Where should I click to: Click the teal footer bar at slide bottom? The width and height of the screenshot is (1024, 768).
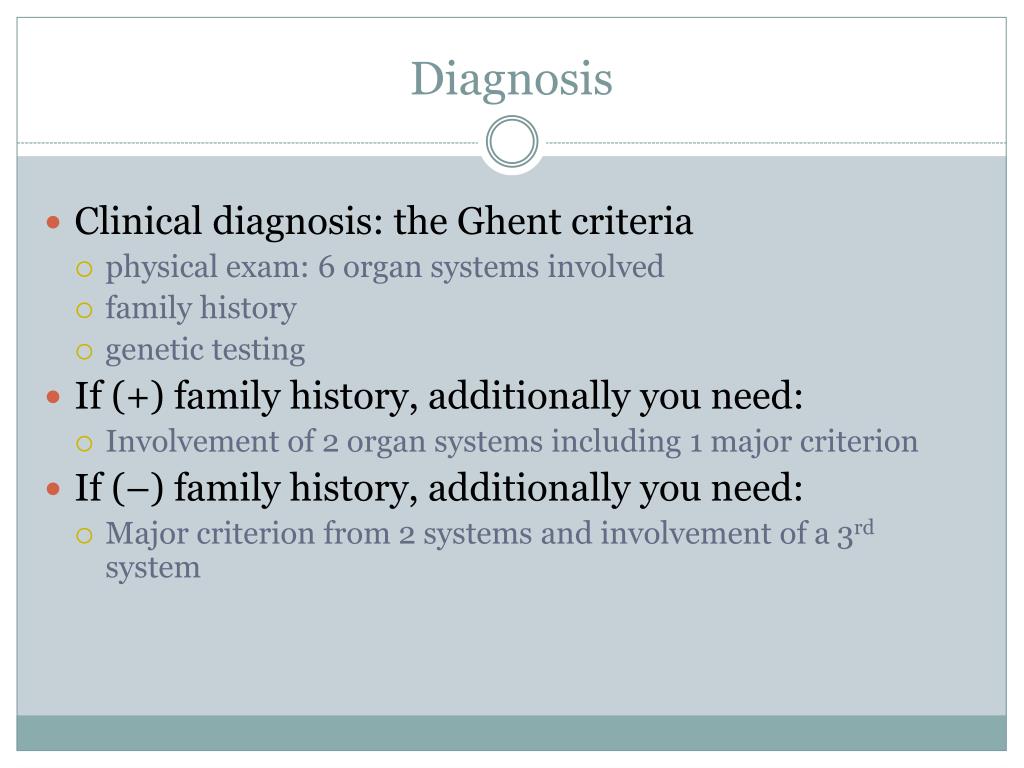pyautogui.click(x=511, y=733)
